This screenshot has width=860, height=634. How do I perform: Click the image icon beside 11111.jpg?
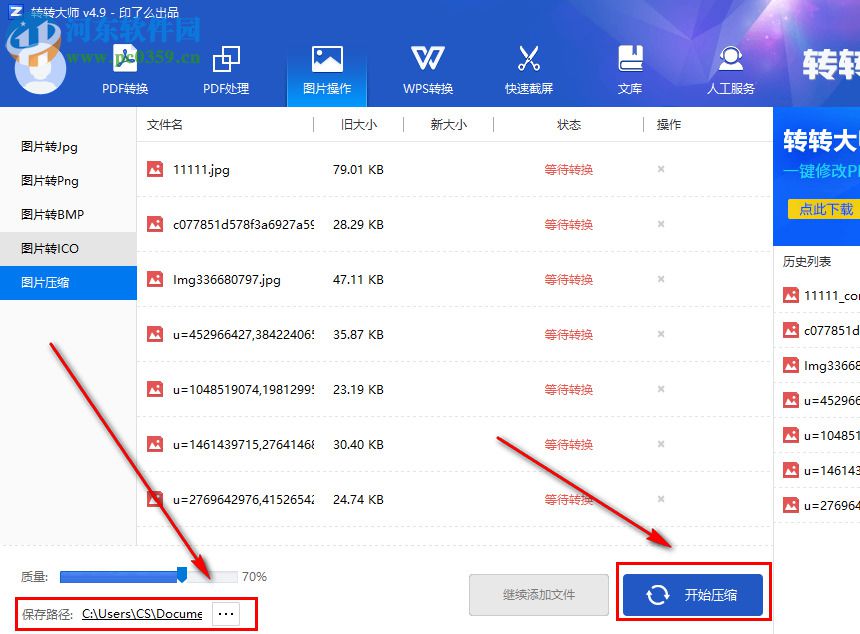click(154, 169)
